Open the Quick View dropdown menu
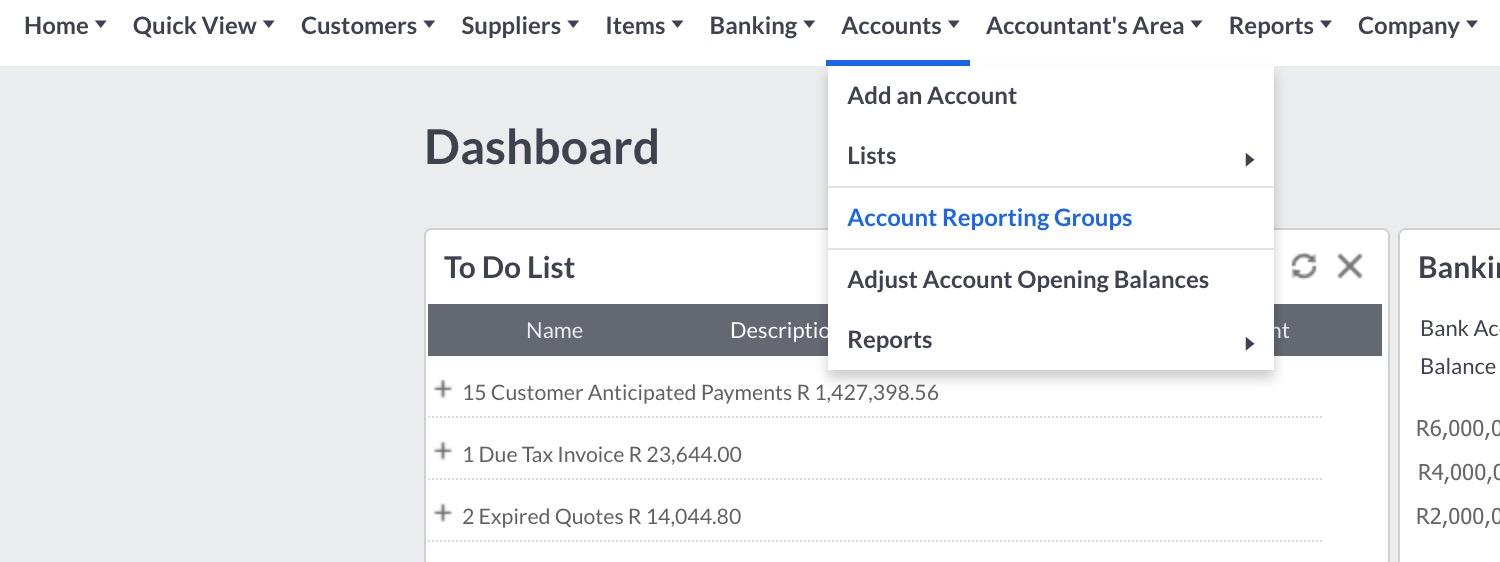 pos(203,26)
